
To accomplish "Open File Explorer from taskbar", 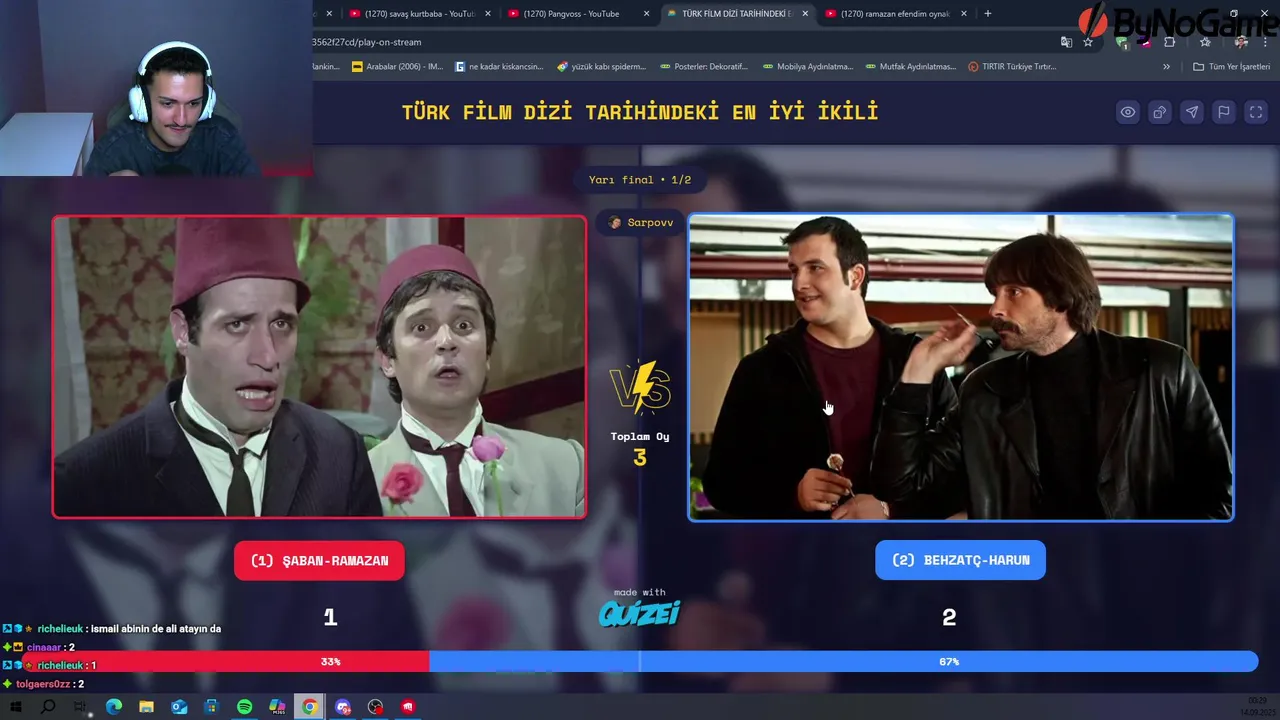I will click(x=146, y=707).
